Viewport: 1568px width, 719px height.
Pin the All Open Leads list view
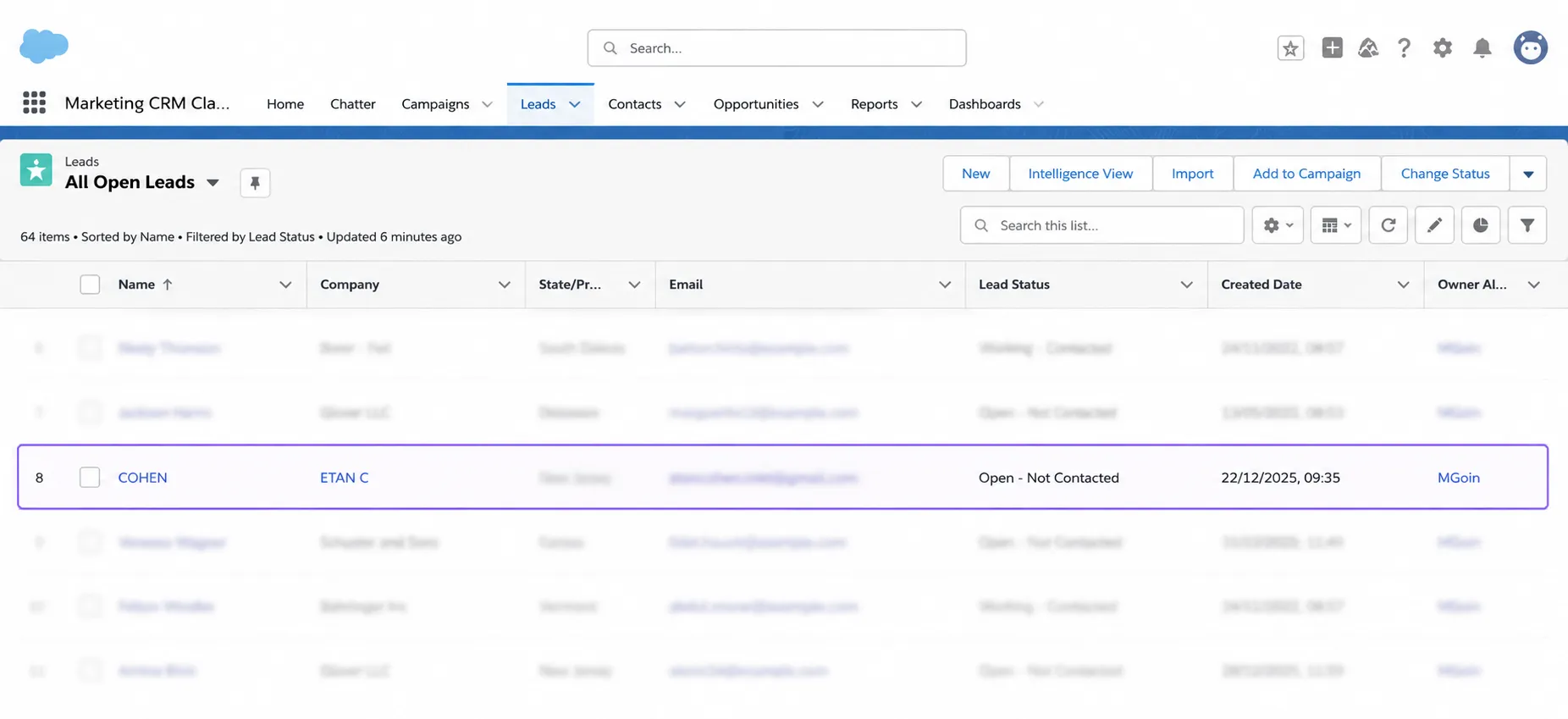tap(255, 183)
